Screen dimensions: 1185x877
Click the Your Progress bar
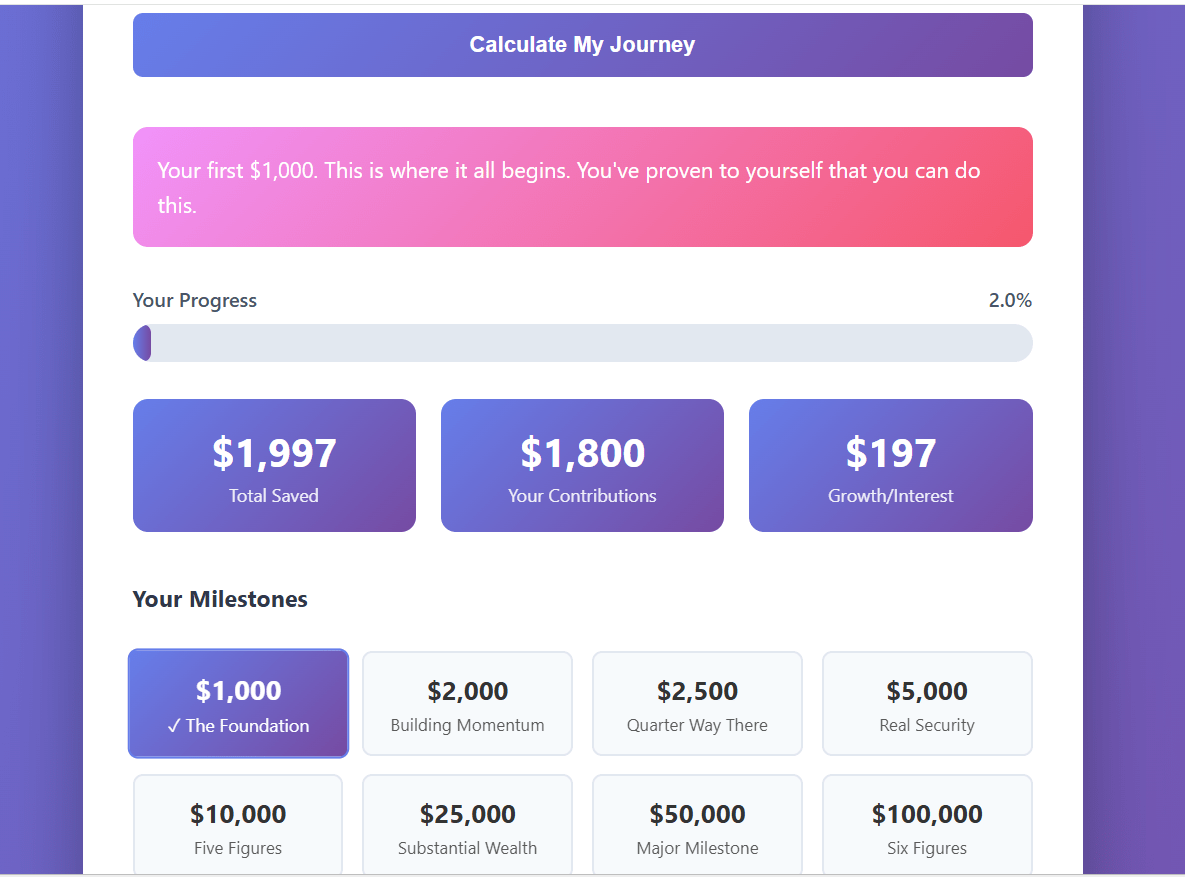click(582, 343)
